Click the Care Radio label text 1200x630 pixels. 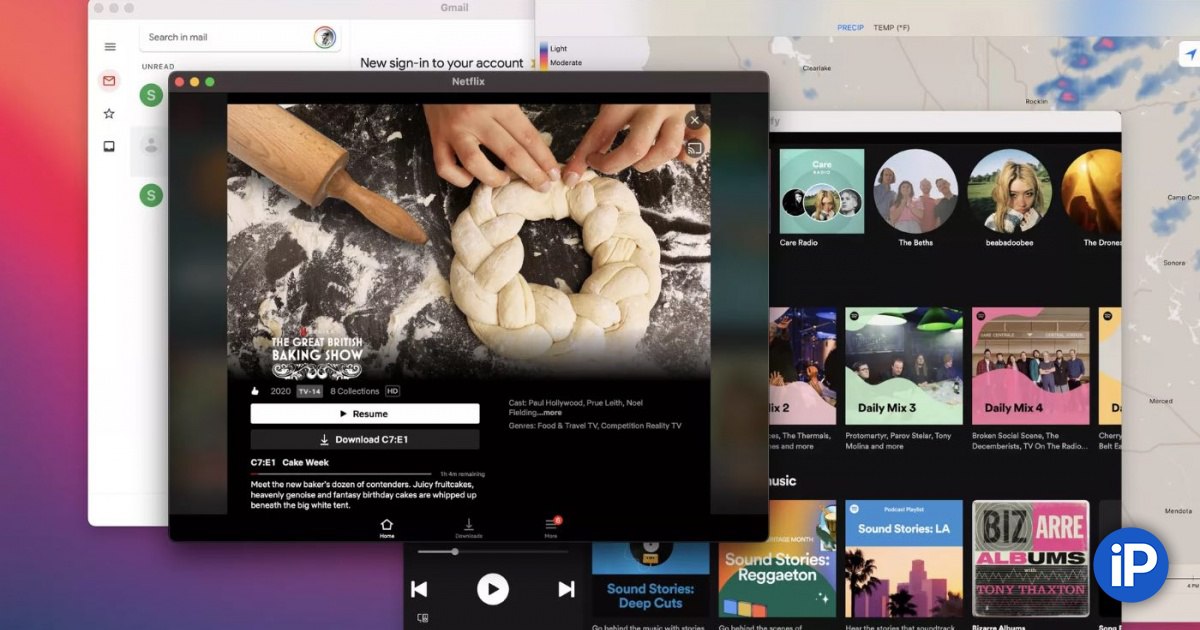coord(799,242)
